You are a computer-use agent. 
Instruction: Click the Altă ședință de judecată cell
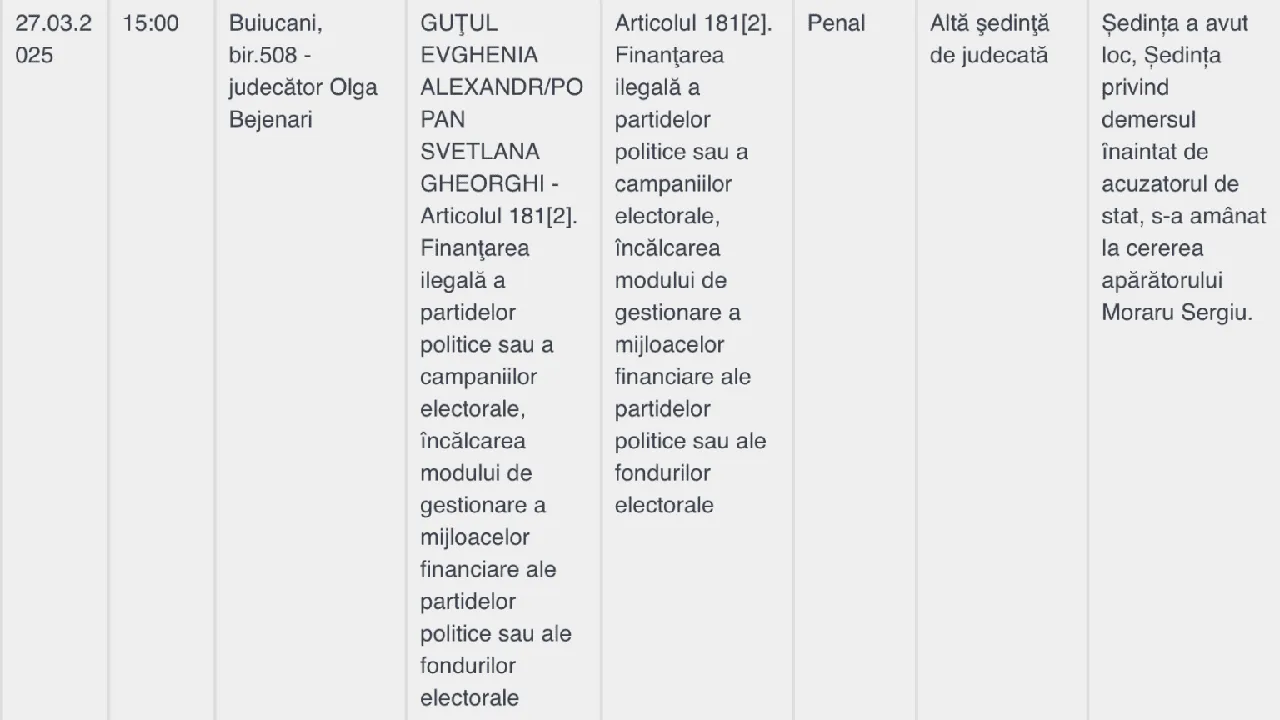coord(990,39)
